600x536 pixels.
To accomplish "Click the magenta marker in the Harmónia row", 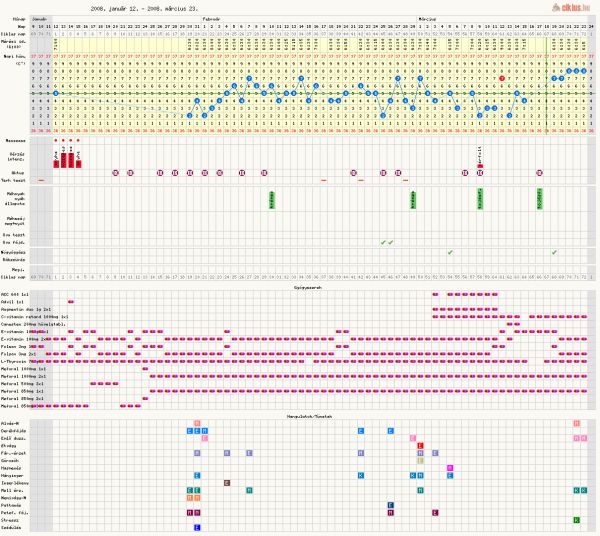I will click(x=450, y=468).
